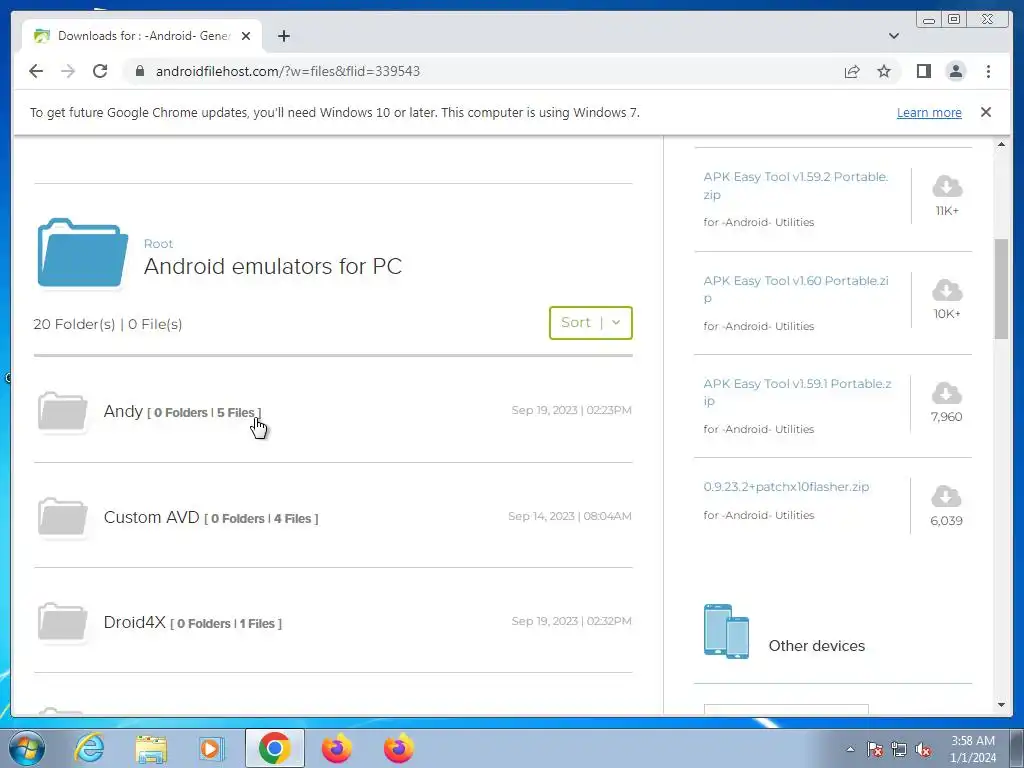Click the forward navigation arrow
1024x768 pixels.
68,71
